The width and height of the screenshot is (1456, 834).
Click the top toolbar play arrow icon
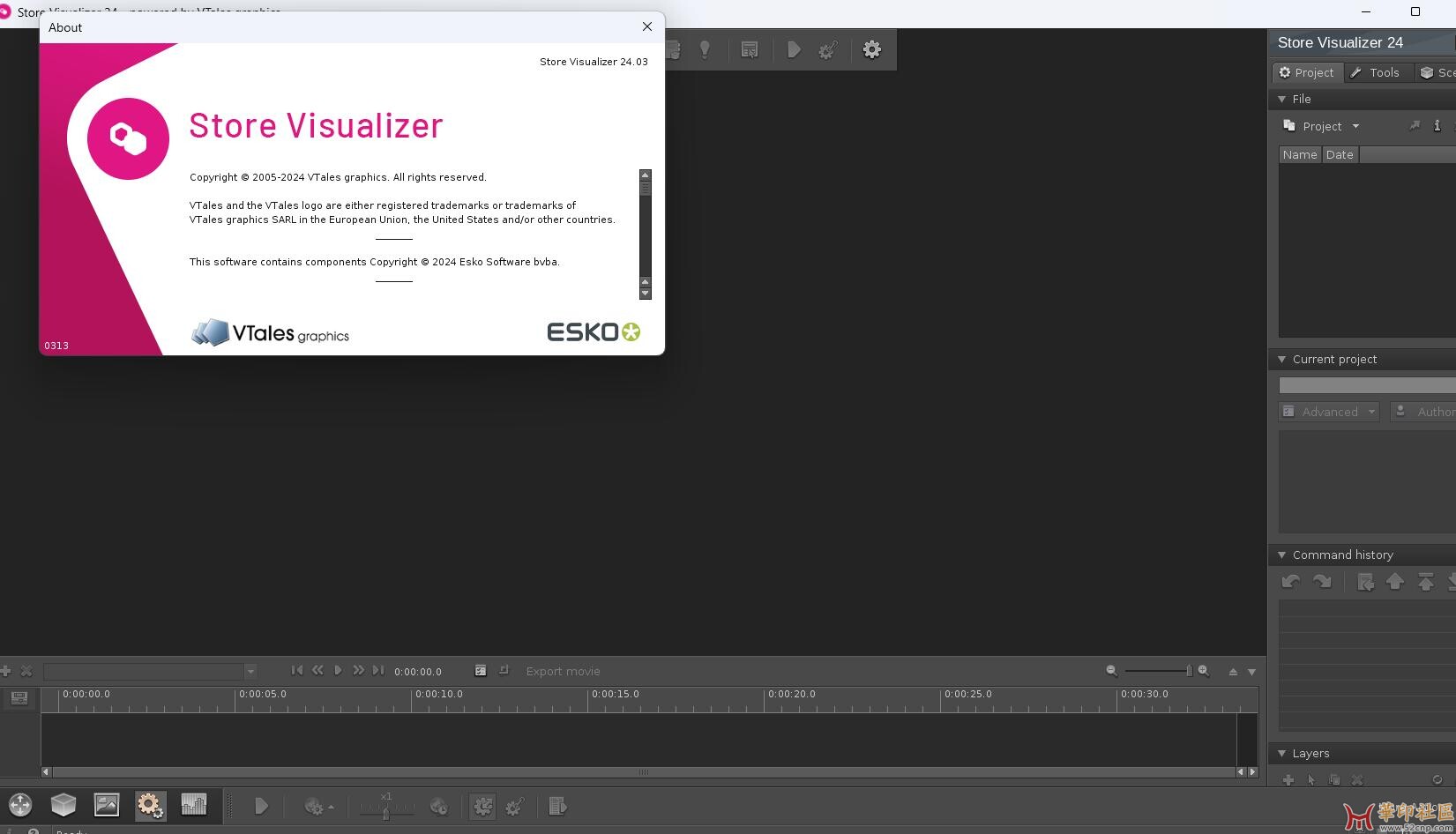794,50
